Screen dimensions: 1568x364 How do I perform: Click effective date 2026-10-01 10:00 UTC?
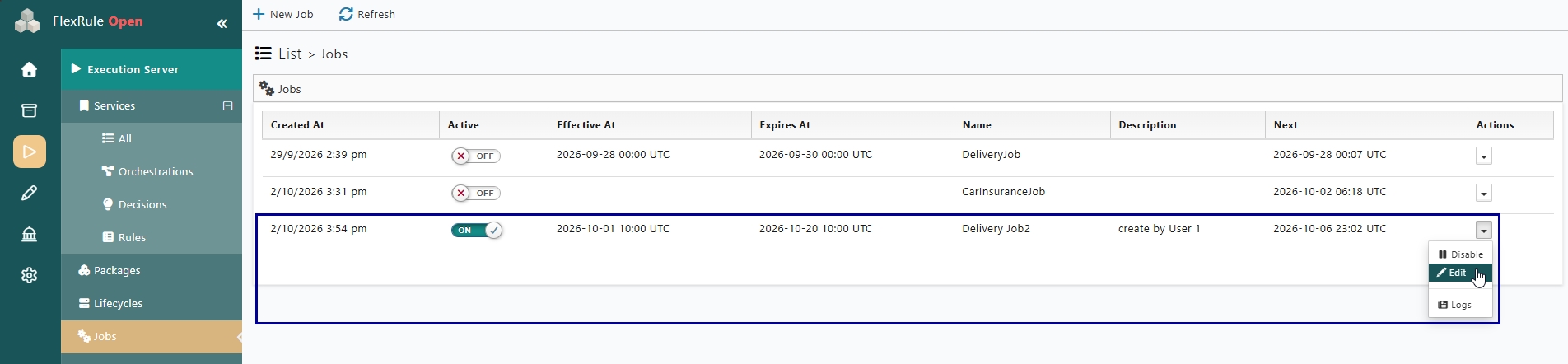(613, 228)
